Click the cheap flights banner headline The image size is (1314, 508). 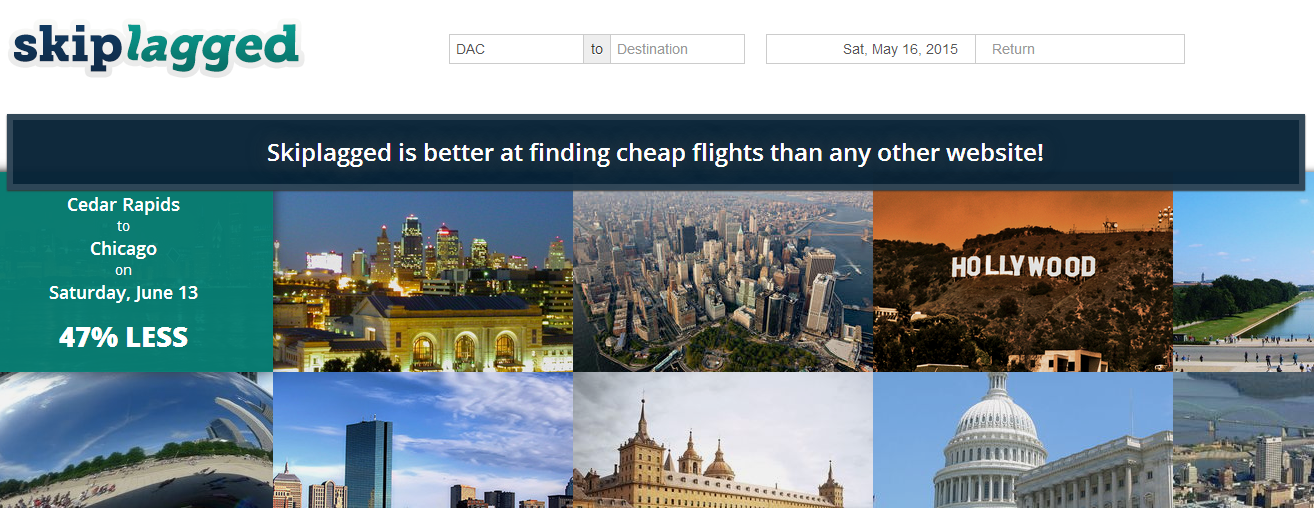tap(656, 153)
